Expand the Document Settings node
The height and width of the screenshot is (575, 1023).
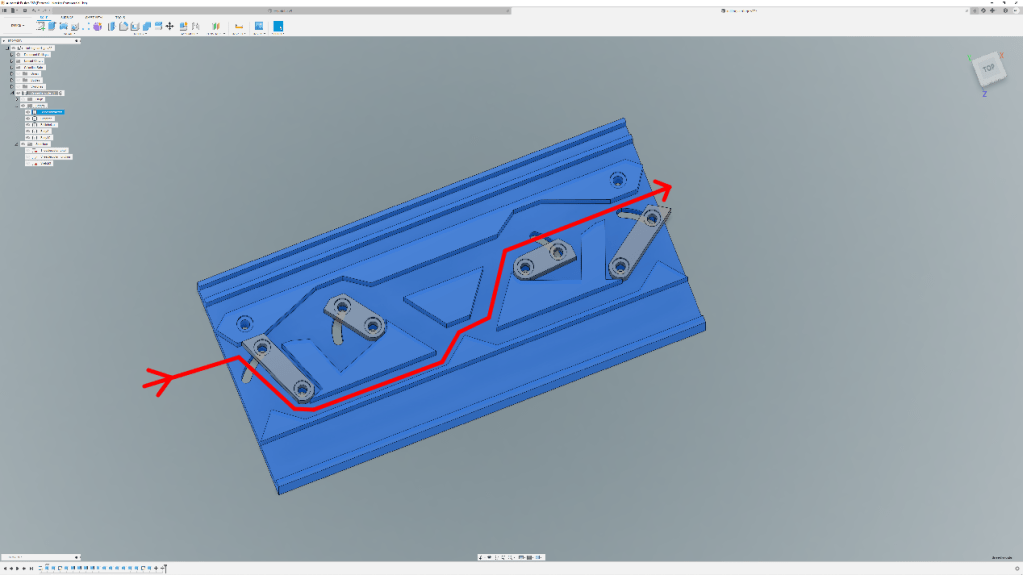(x=12, y=54)
